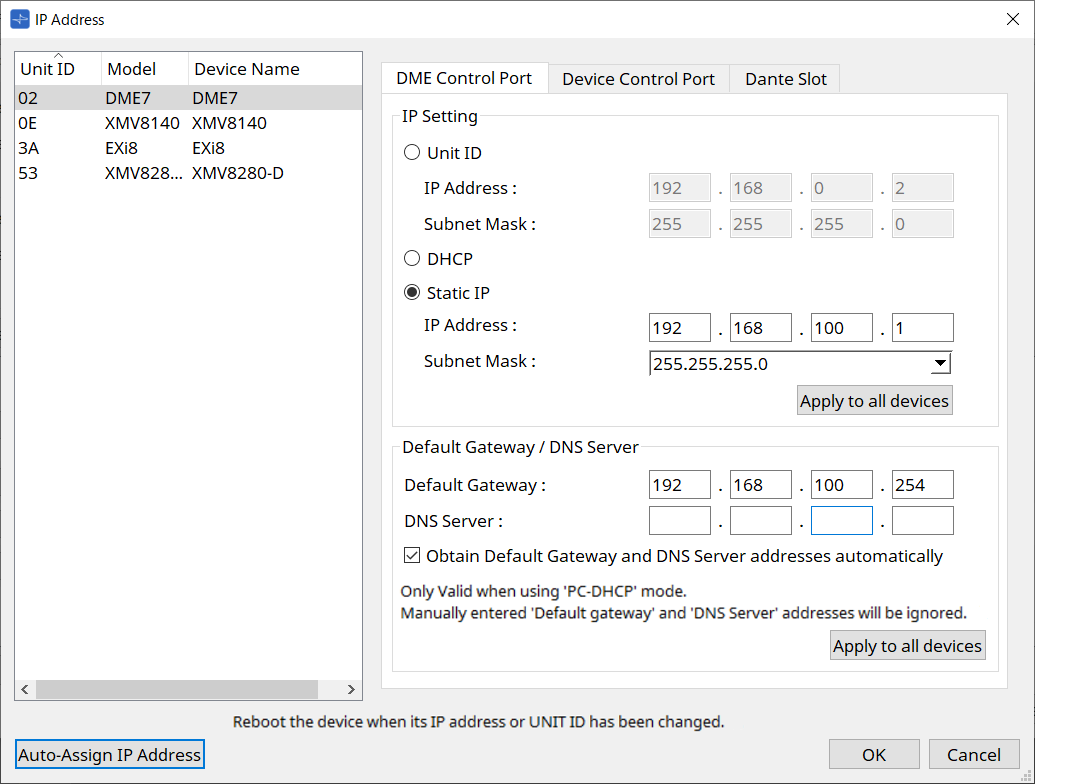Click Apply to all devices under IP Setting
This screenshot has height=784, width=1084.
click(874, 401)
